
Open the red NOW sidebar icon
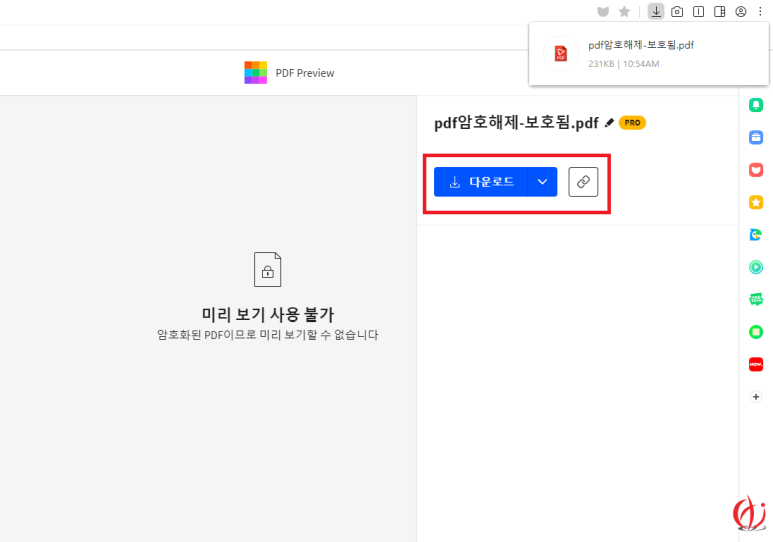(756, 364)
